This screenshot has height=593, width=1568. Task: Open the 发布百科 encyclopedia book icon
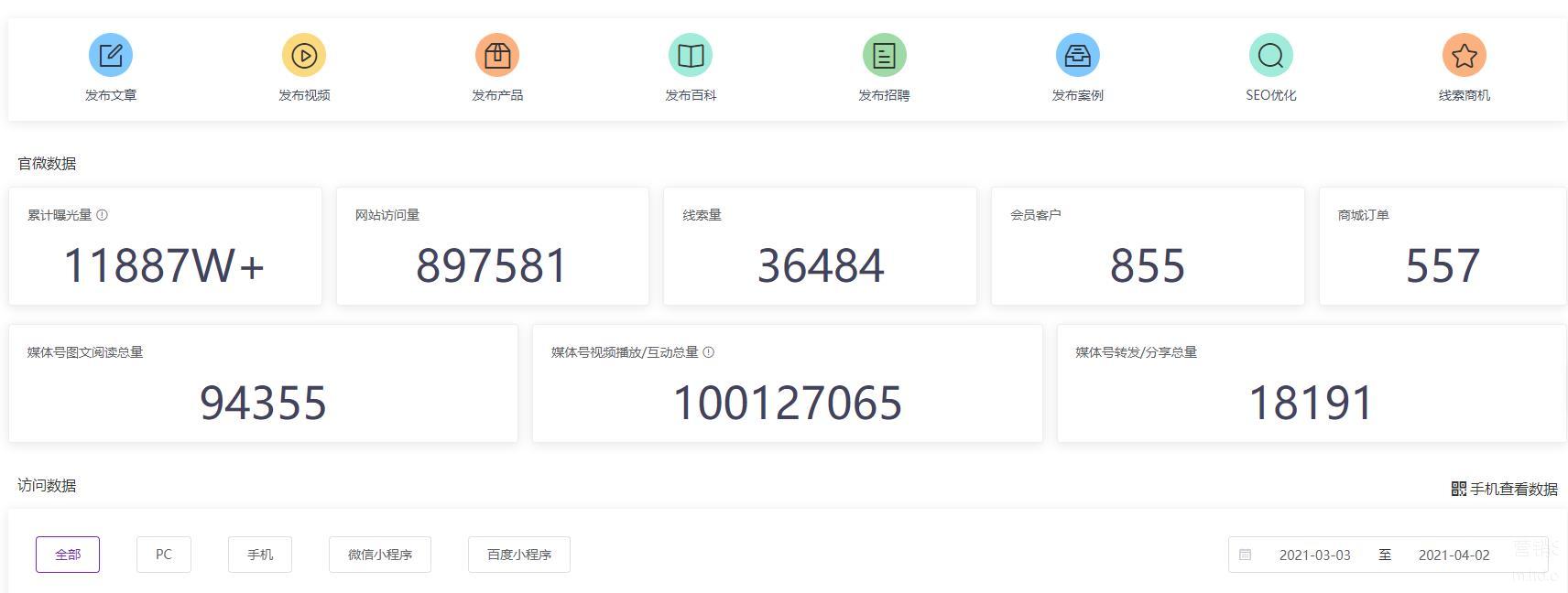691,55
